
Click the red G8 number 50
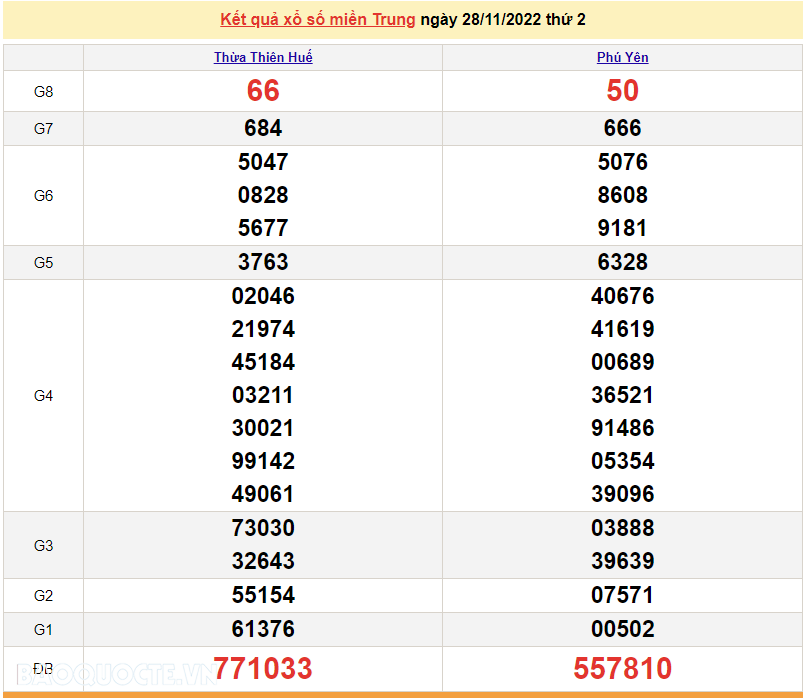[x=622, y=91]
